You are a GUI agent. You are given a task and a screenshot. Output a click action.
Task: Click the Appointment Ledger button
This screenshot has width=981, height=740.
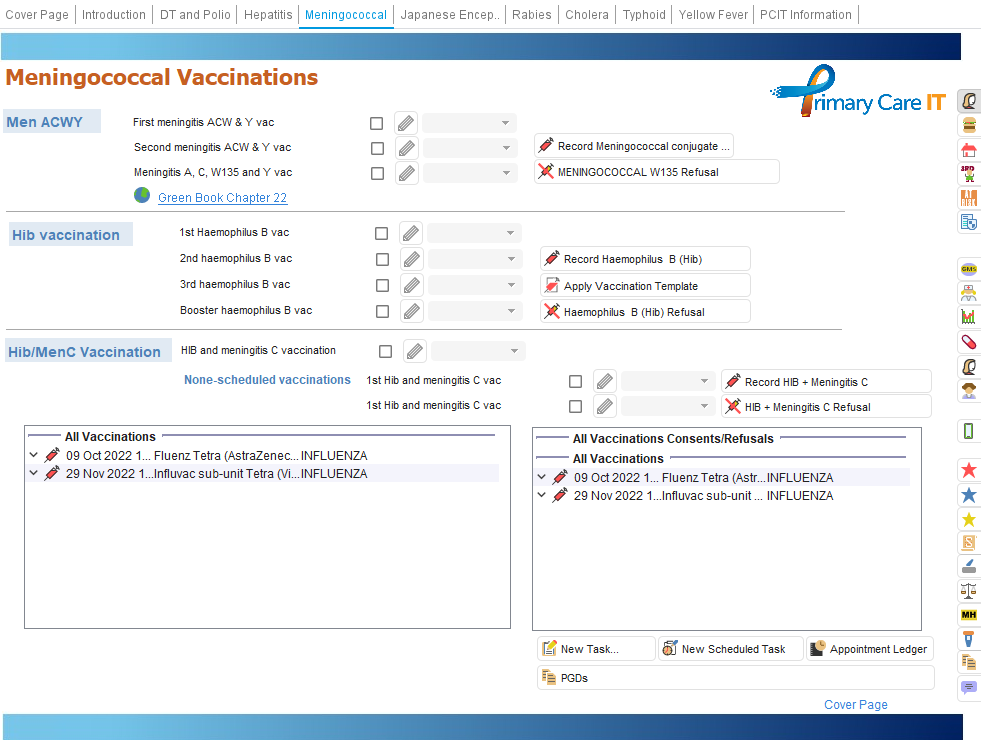tap(869, 649)
